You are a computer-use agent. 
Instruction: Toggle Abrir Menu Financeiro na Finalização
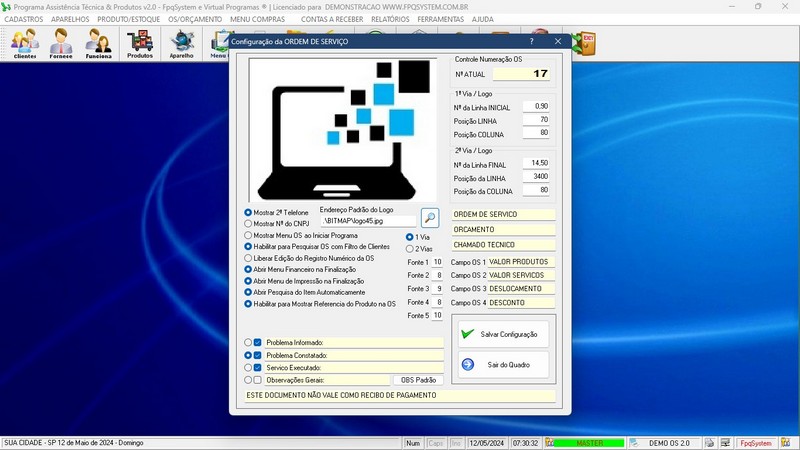tap(248, 269)
